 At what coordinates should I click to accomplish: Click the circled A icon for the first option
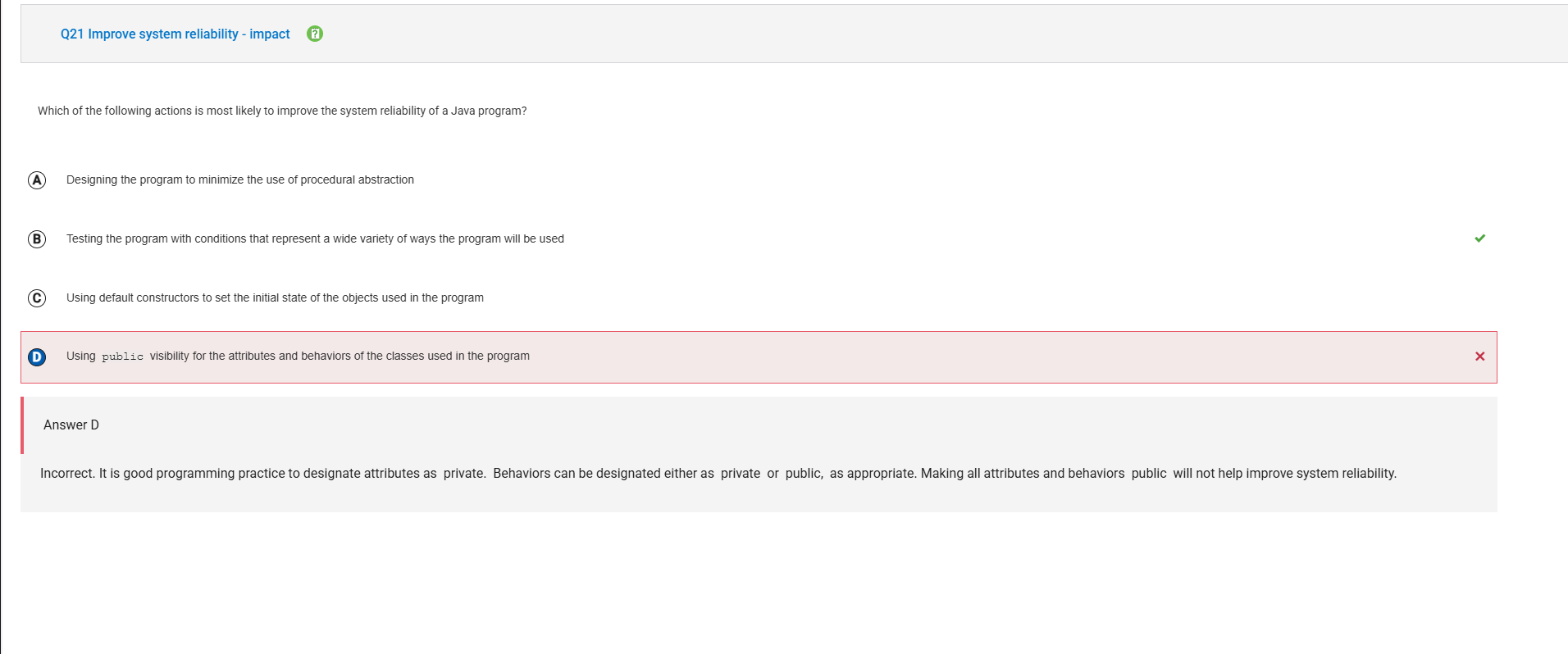(x=36, y=179)
